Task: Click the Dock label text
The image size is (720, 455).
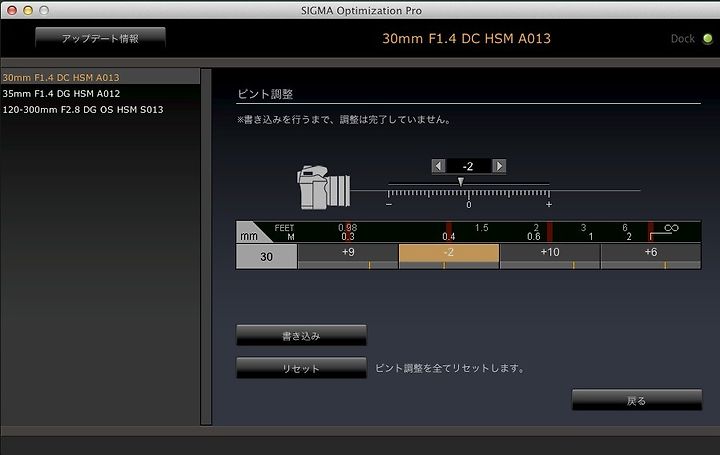Action: [682, 39]
